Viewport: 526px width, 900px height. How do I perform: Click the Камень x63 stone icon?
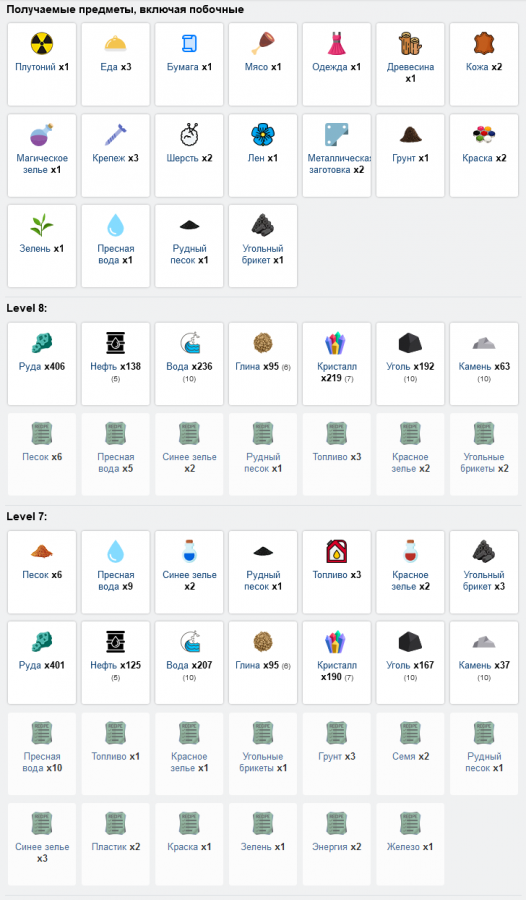pos(484,343)
